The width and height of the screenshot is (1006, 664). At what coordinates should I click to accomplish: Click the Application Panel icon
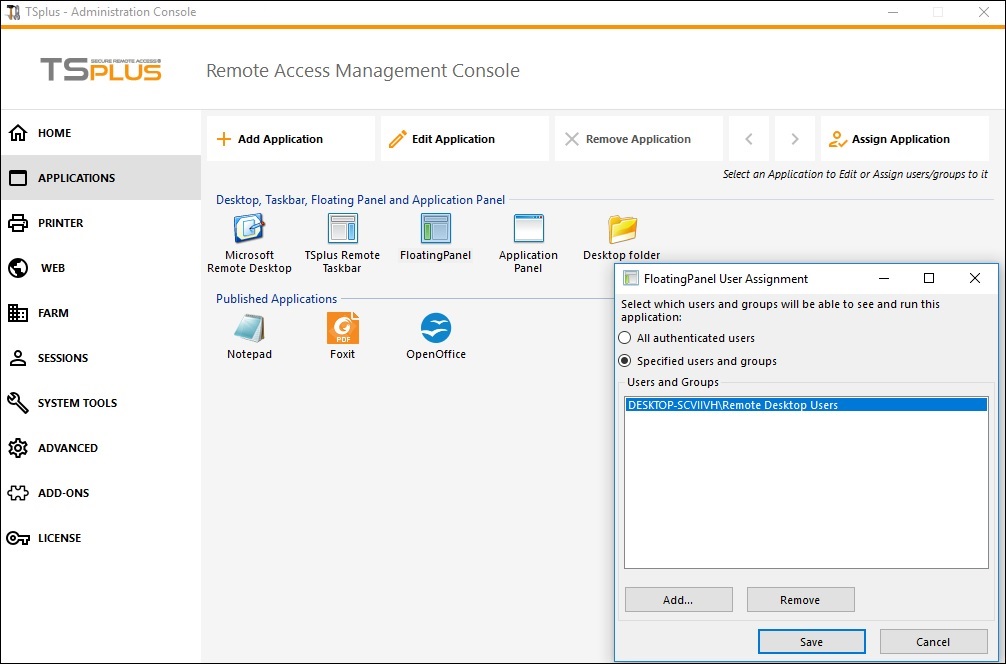[x=528, y=230]
